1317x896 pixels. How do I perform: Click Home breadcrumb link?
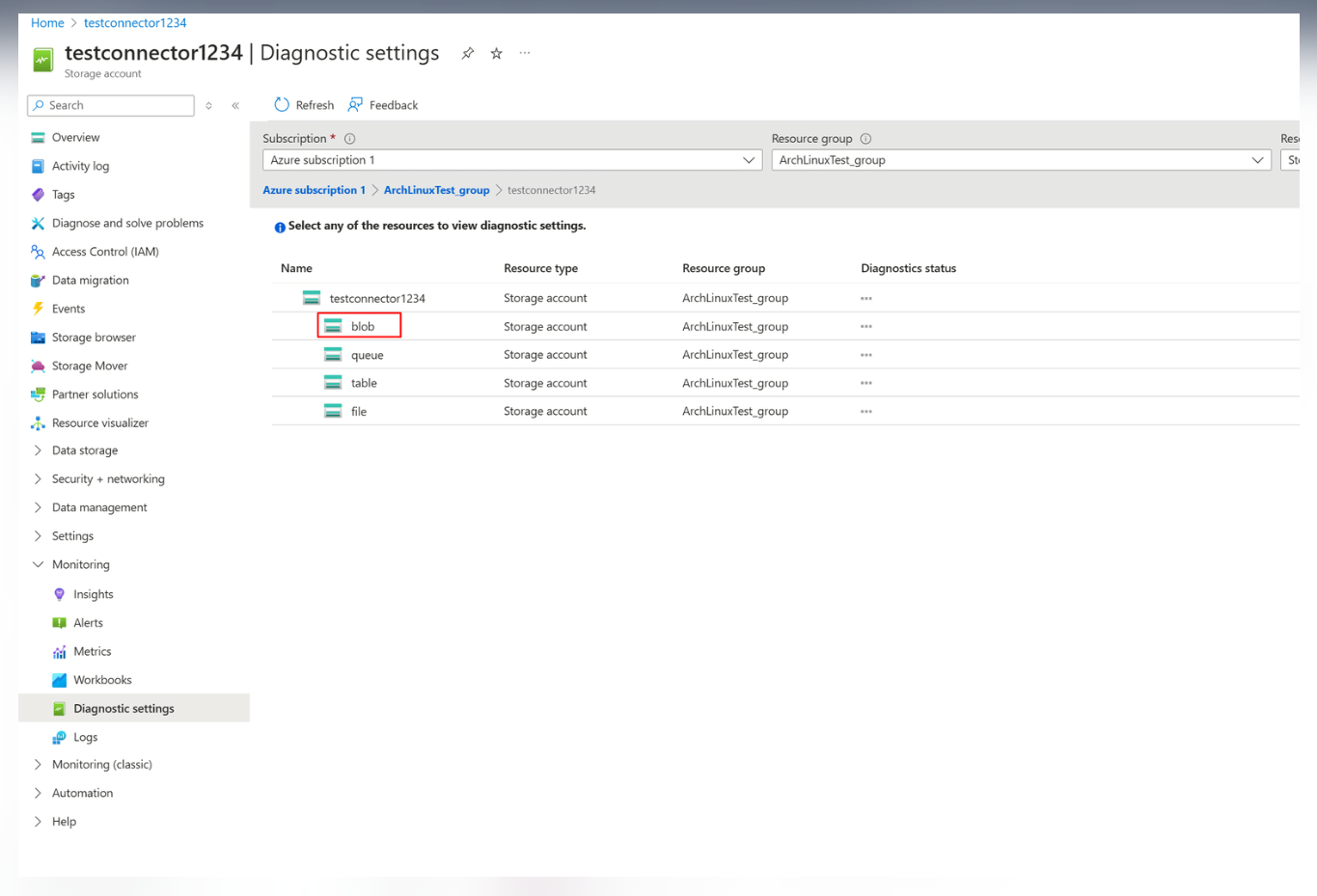[x=47, y=23]
